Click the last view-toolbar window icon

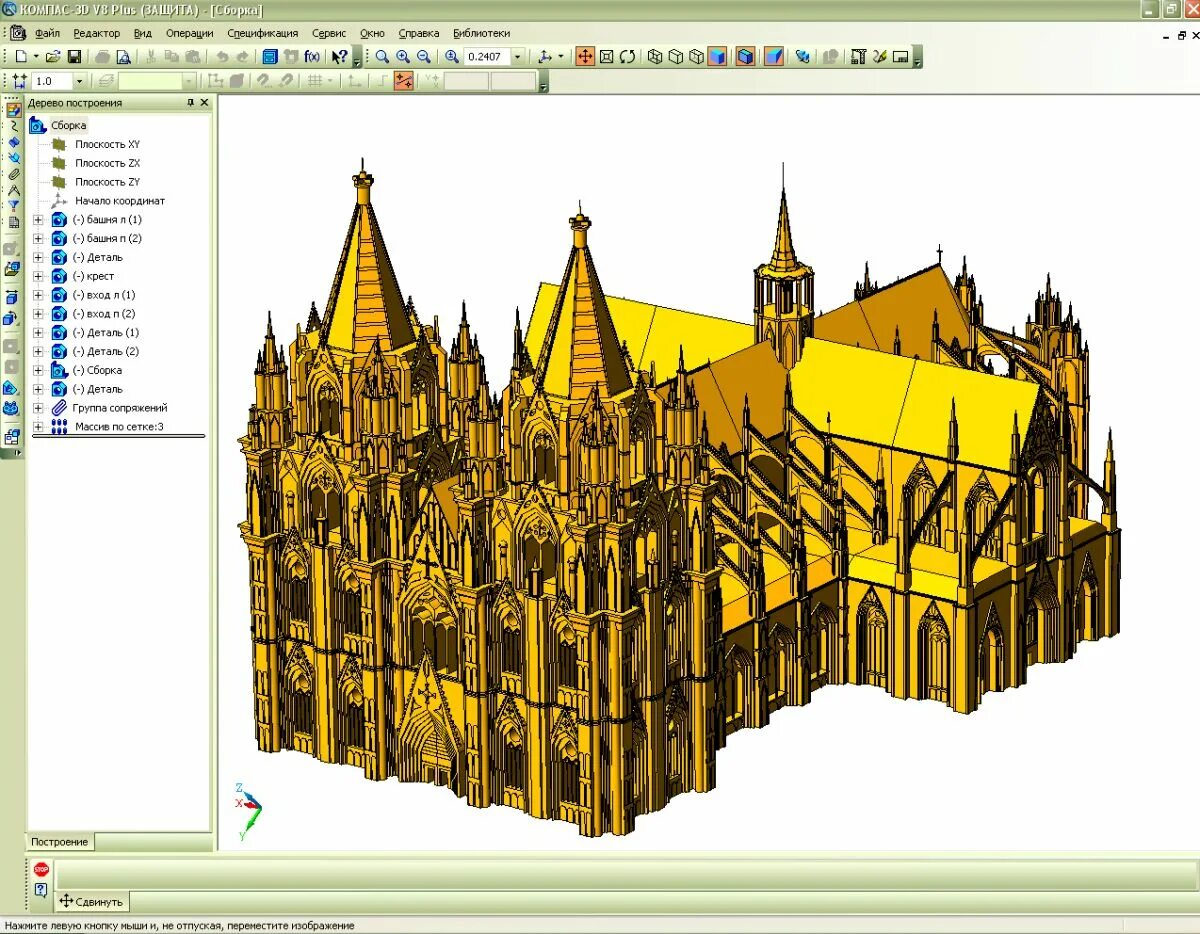[x=900, y=57]
